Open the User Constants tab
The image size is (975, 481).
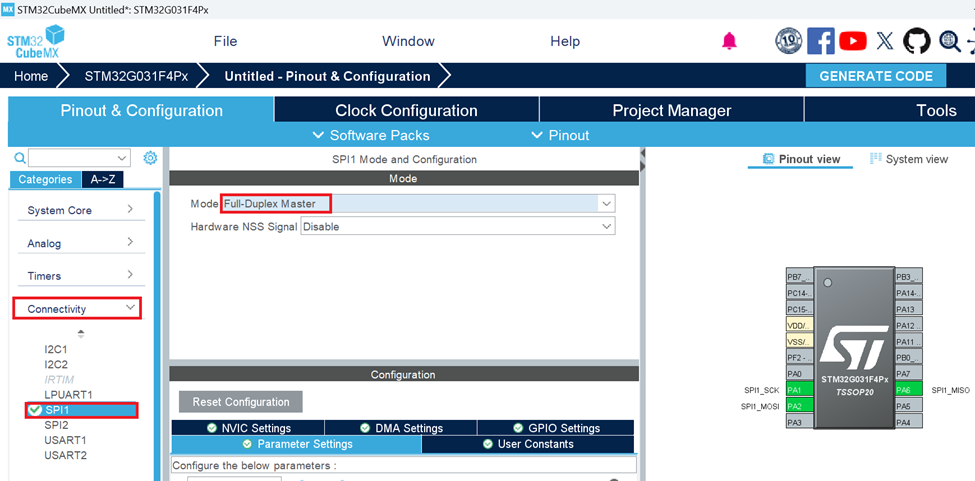click(528, 444)
